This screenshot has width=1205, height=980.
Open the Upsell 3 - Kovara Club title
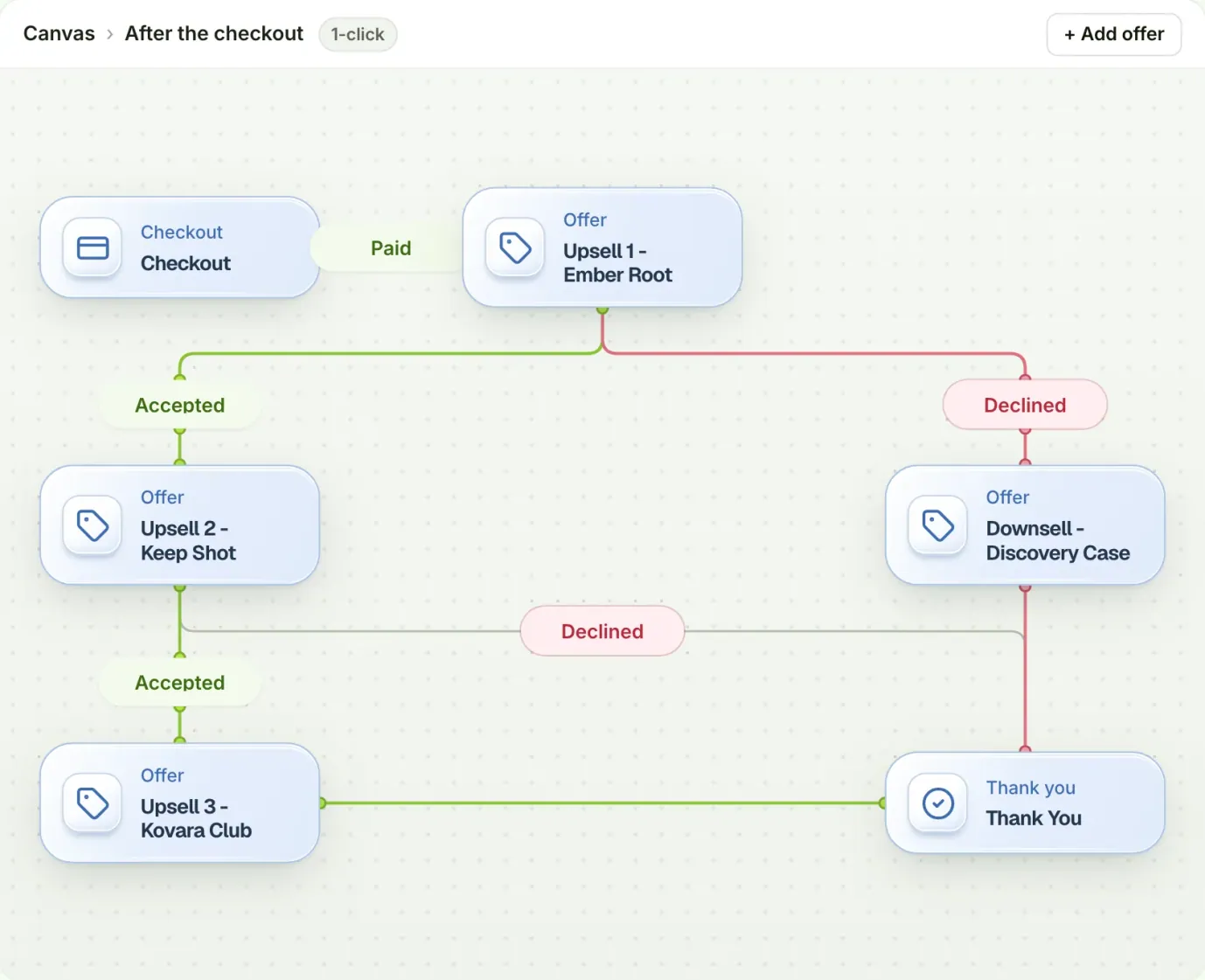point(196,818)
